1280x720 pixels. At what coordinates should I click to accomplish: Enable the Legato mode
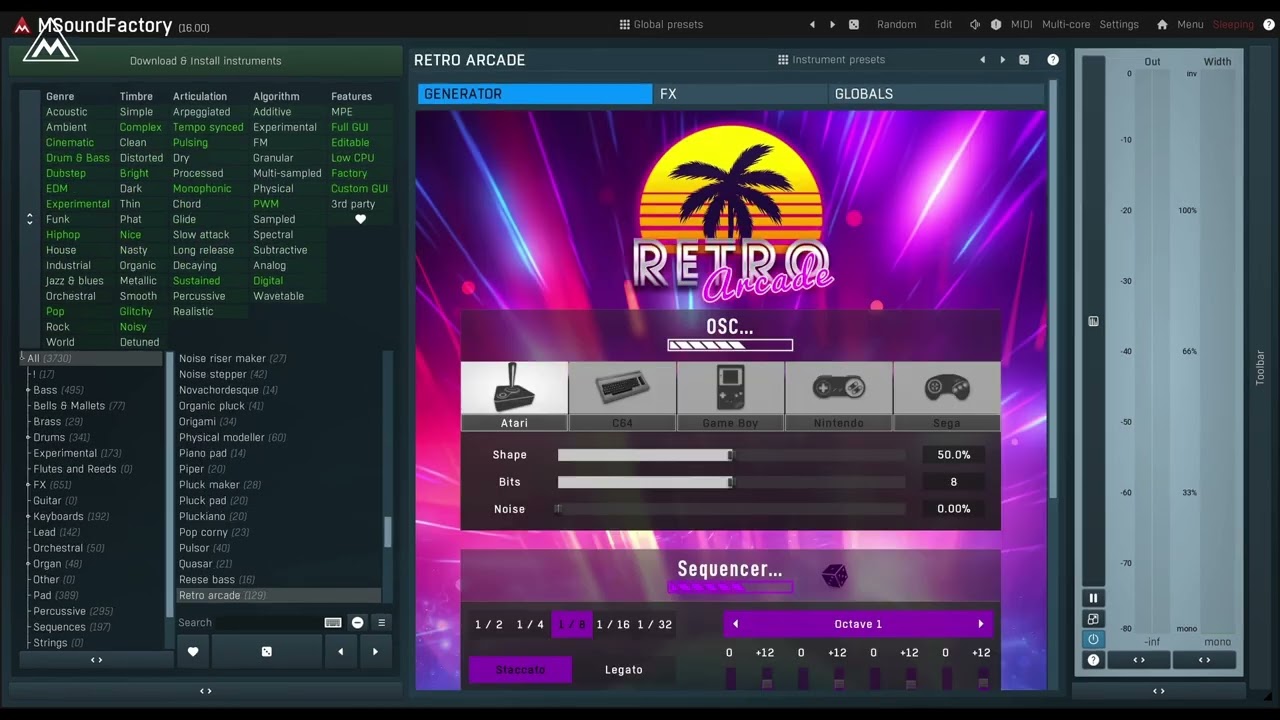(x=624, y=670)
